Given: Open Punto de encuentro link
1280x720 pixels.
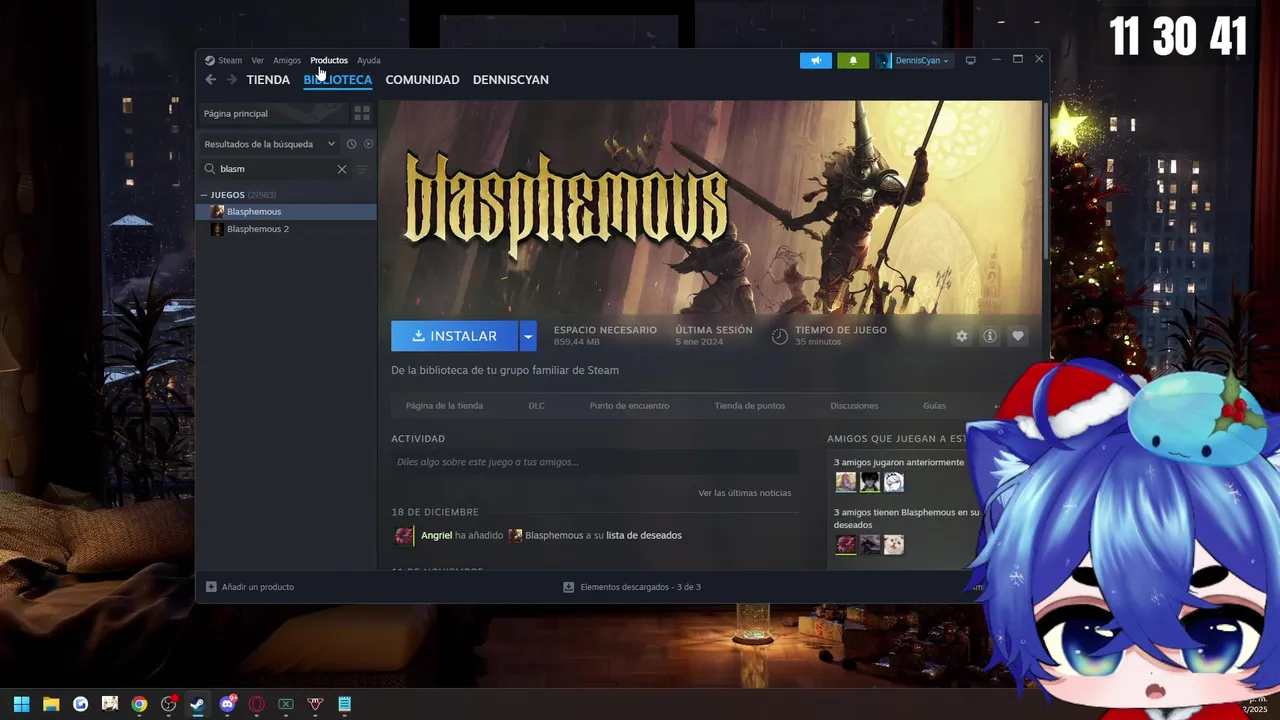Looking at the screenshot, I should coord(630,406).
